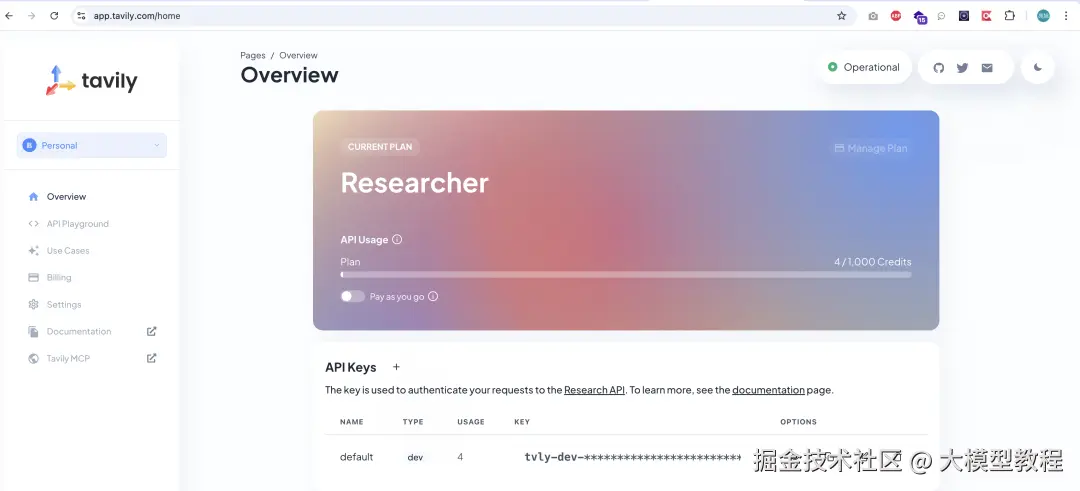
Task: Reload the page with the browser refresh icon
Action: click(x=54, y=16)
